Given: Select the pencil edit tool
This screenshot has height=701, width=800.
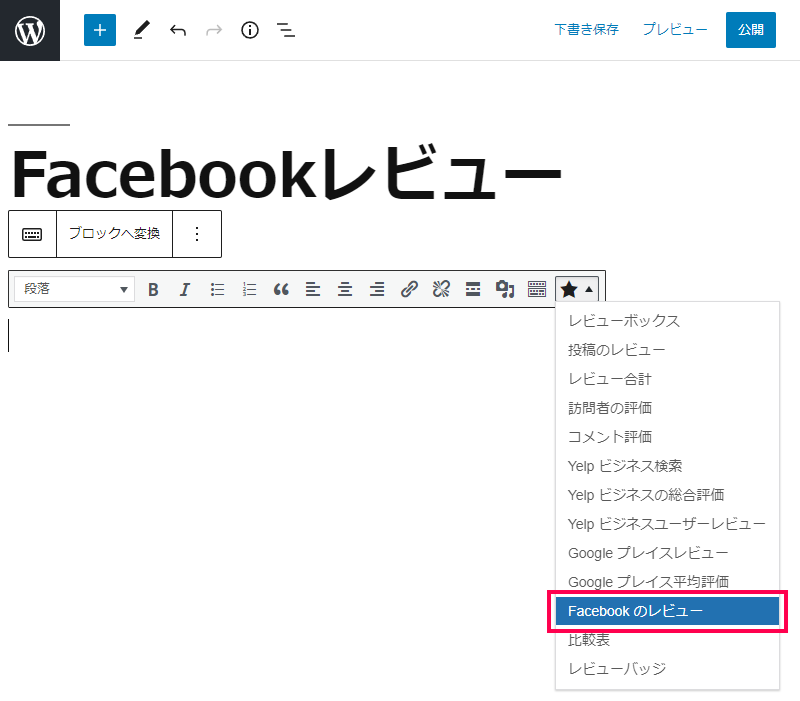Looking at the screenshot, I should tap(141, 30).
